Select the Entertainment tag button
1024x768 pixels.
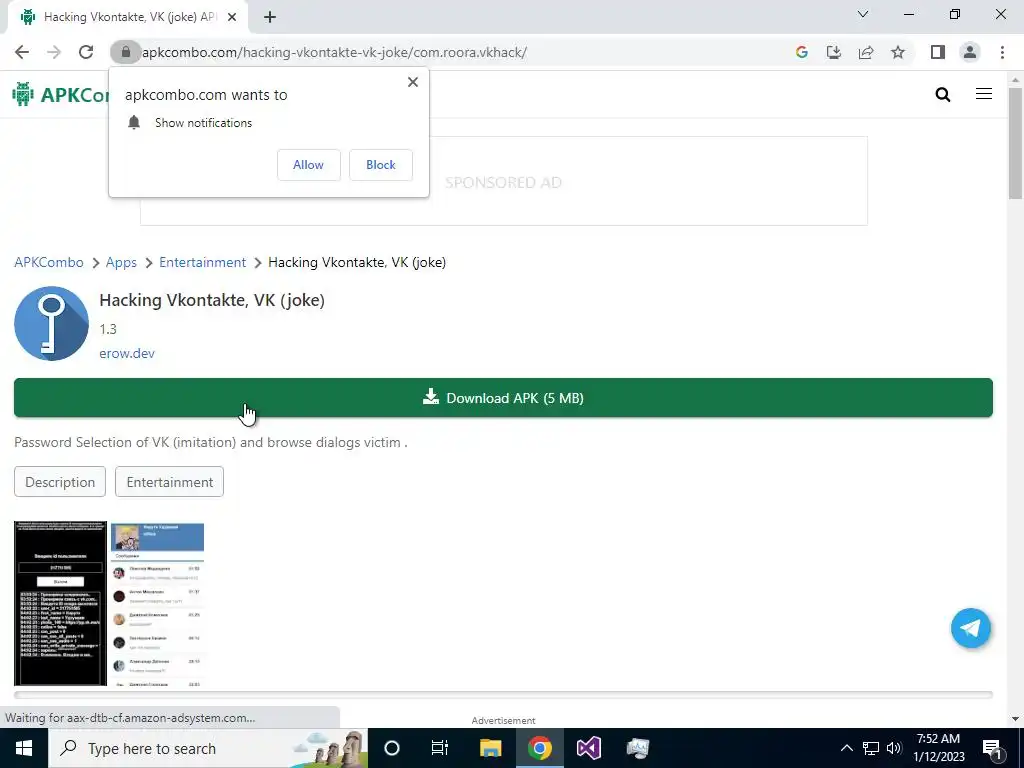coord(170,482)
